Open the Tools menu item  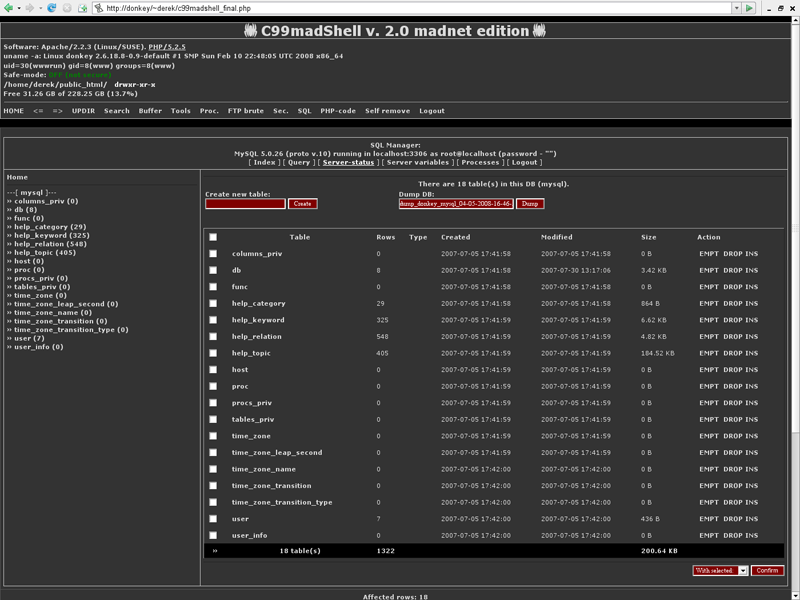pos(181,111)
